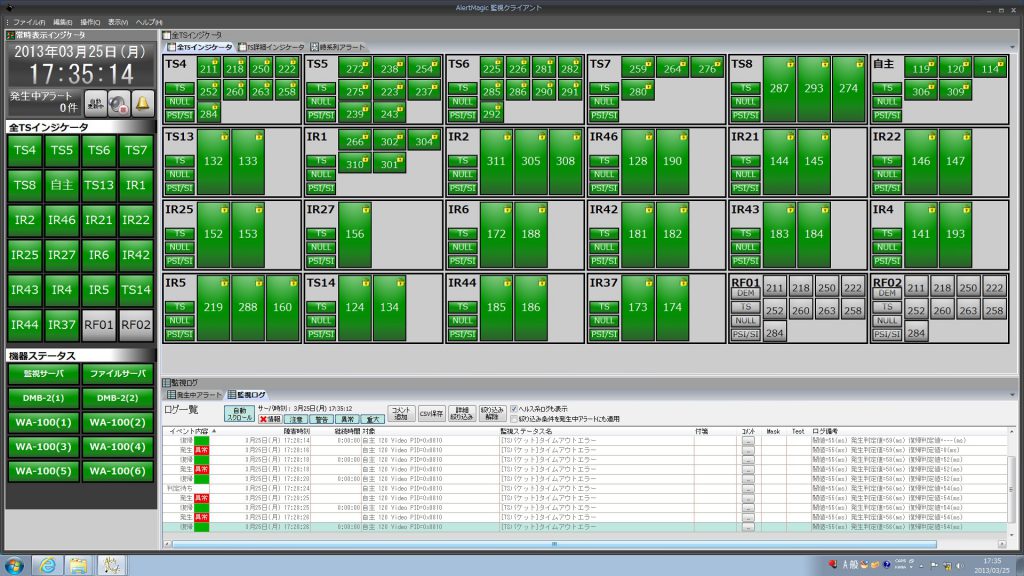Toggle the 注意 log level filter

pos(296,419)
